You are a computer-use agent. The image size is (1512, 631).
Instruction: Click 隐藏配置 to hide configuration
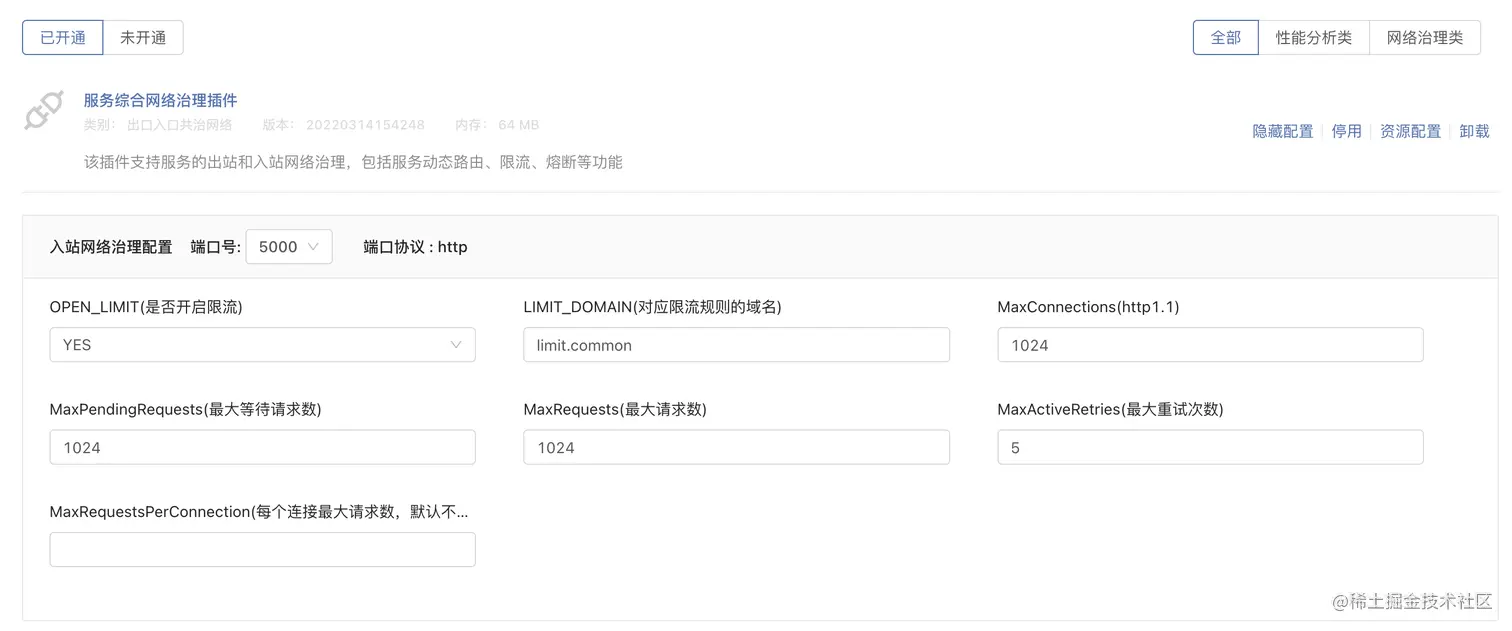pyautogui.click(x=1282, y=131)
